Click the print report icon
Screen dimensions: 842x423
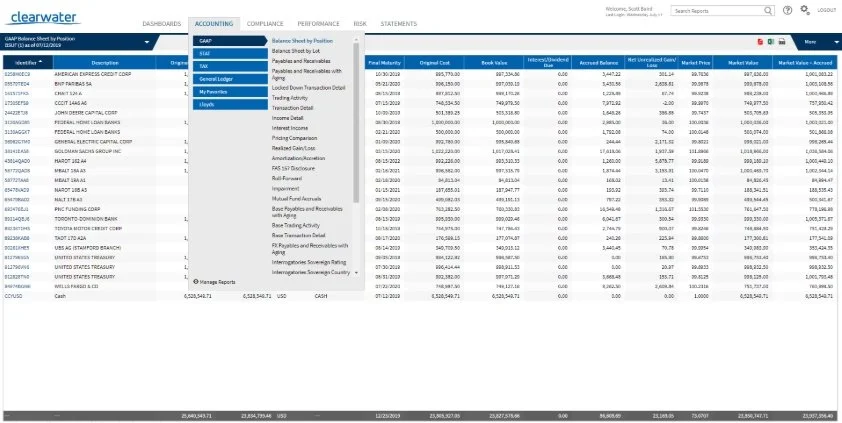(x=782, y=42)
